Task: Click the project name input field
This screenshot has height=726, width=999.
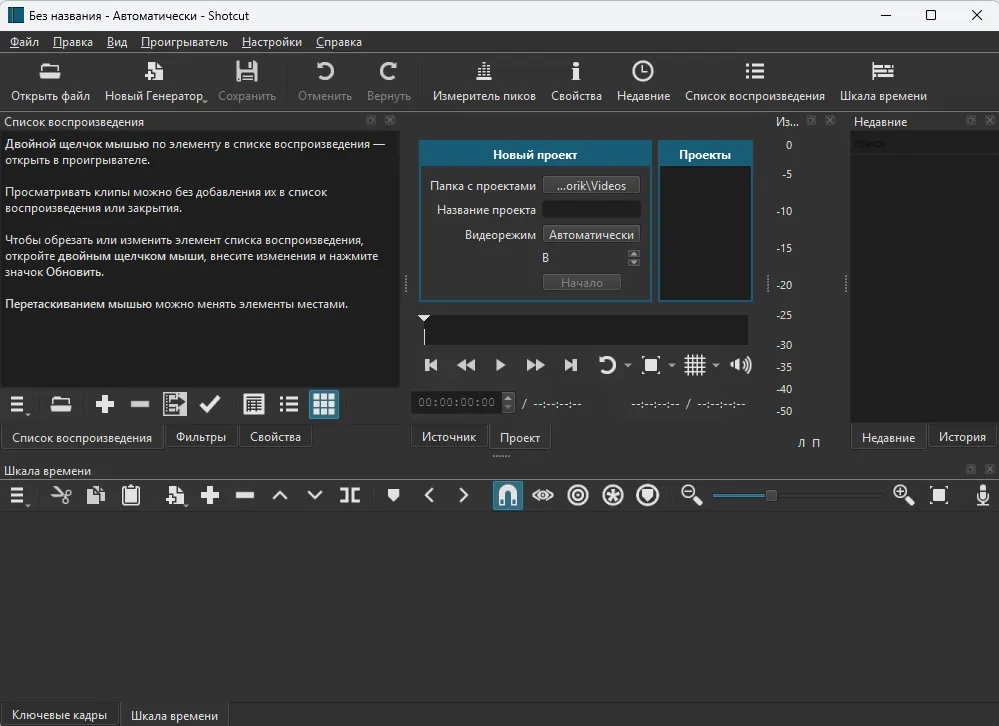Action: [591, 210]
